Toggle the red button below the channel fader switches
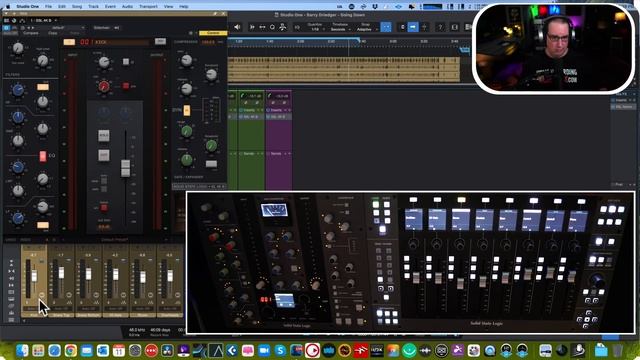The width and height of the screenshot is (640, 360). (x=104, y=207)
